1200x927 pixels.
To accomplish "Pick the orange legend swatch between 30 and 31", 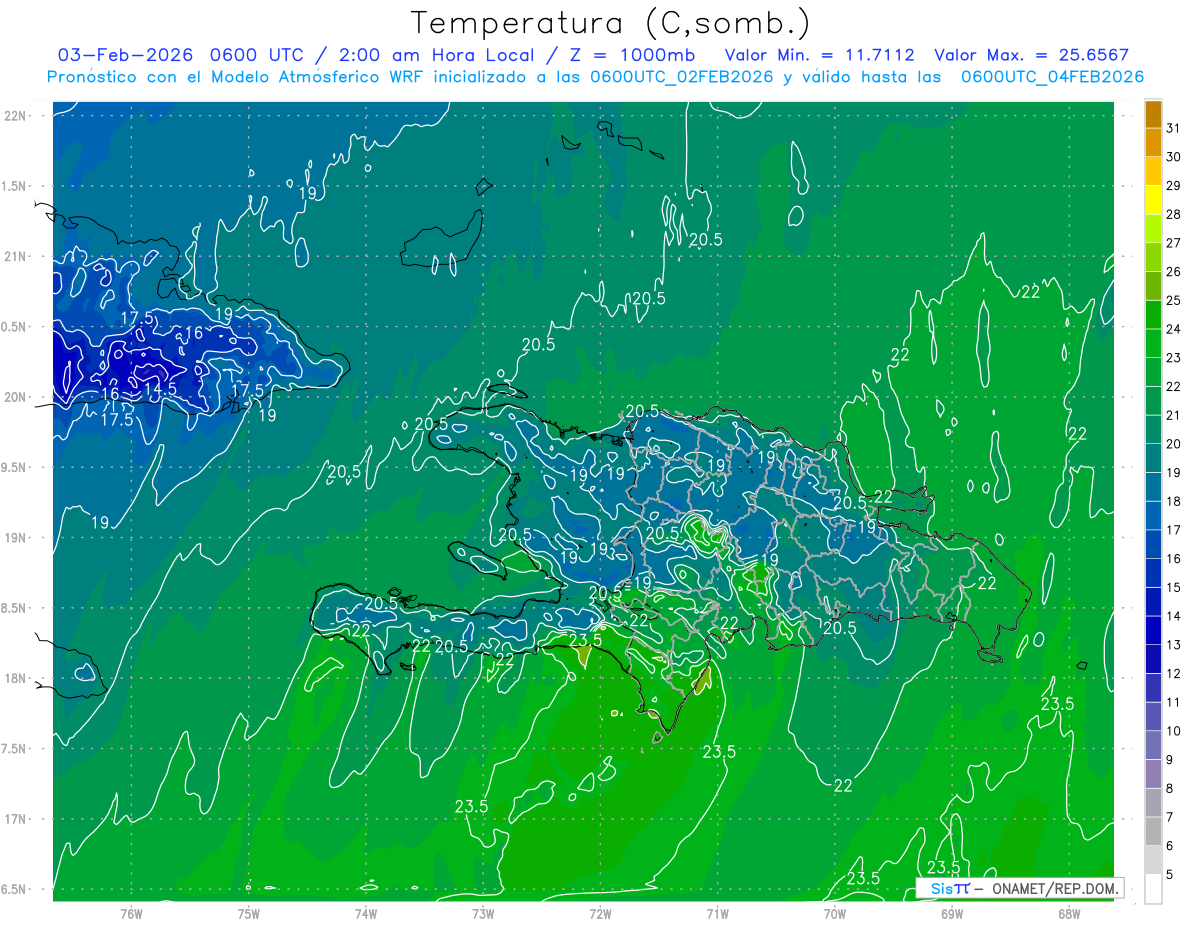I will pyautogui.click(x=1153, y=142).
